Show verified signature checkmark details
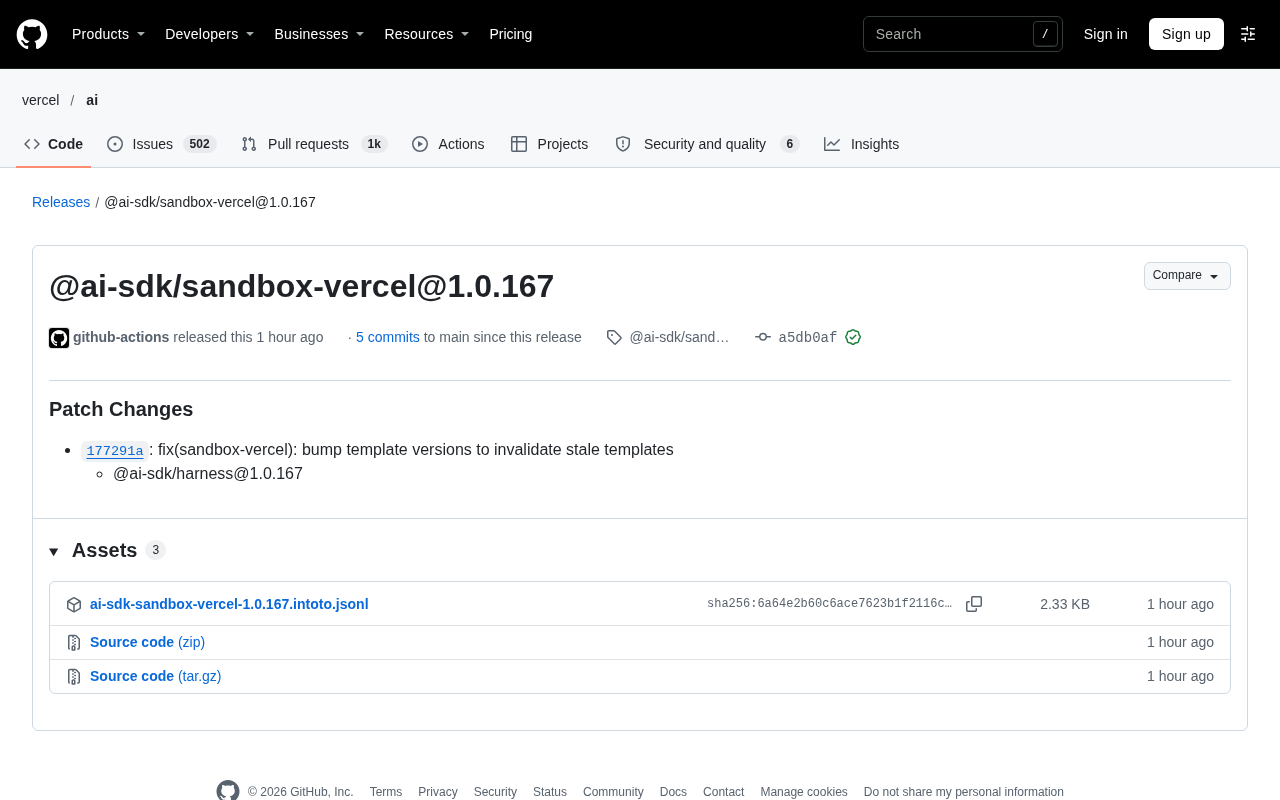Screen dimensions: 1280x800 click(853, 337)
